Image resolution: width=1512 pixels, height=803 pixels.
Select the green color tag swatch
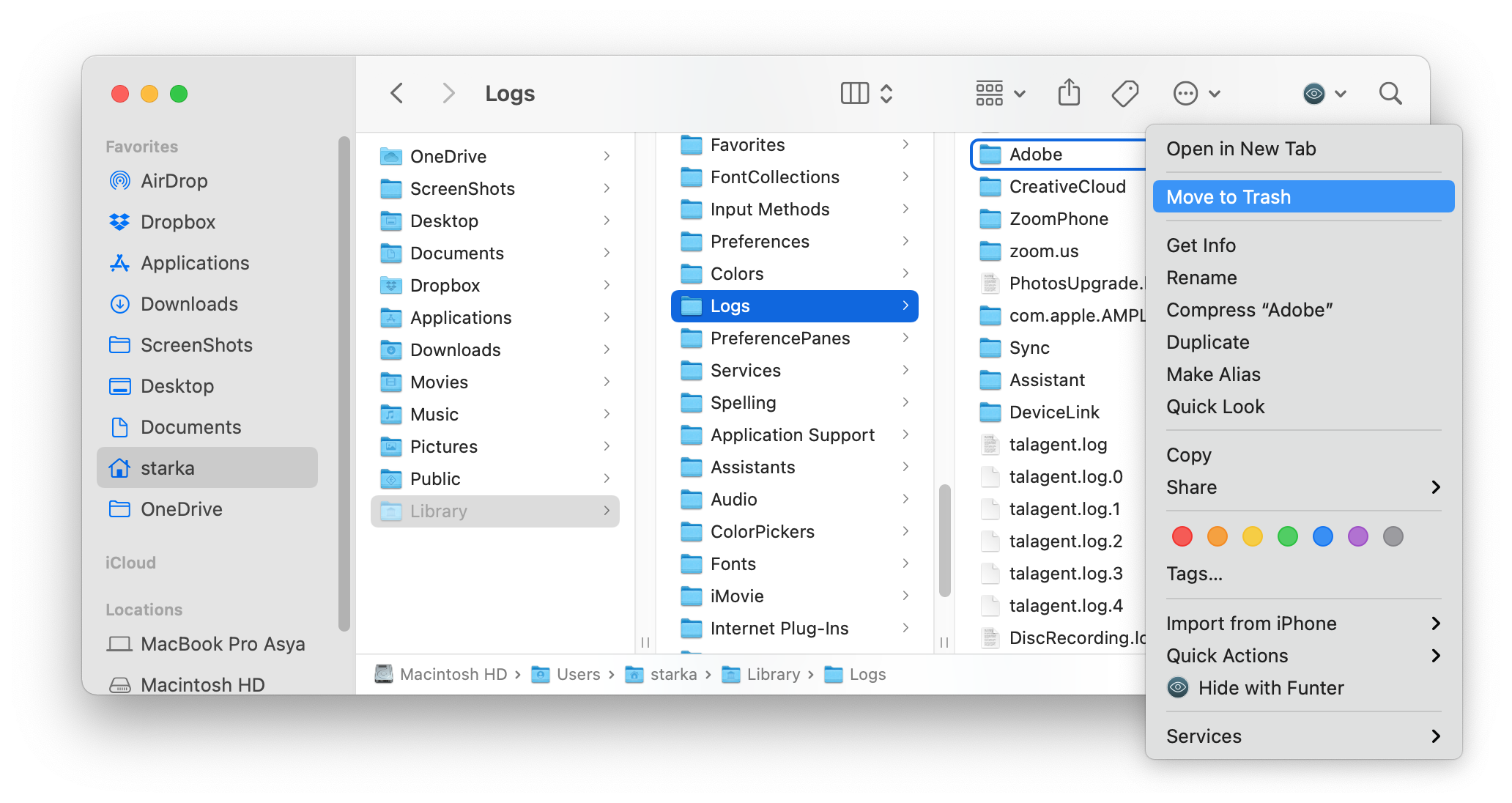(x=1288, y=538)
